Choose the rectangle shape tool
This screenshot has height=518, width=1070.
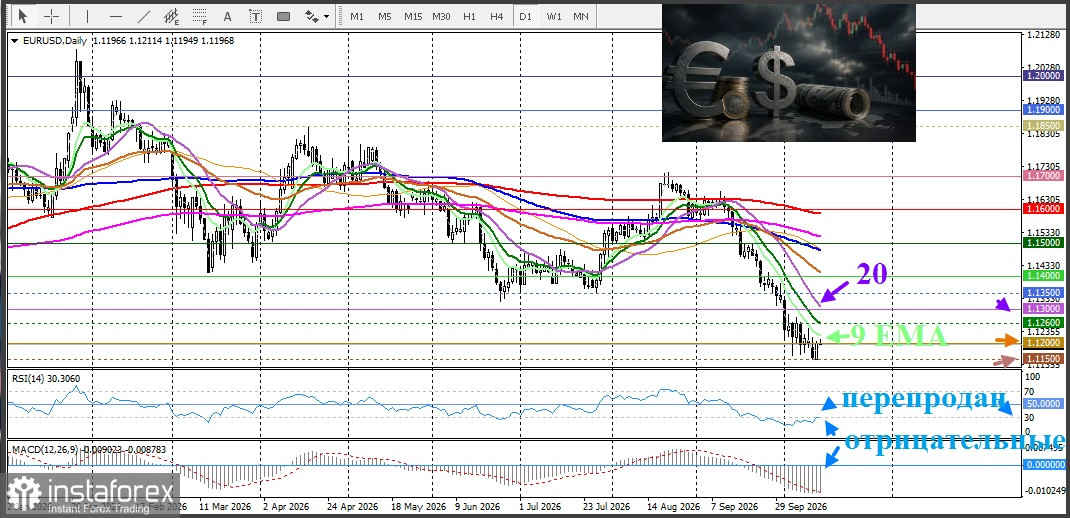pyautogui.click(x=283, y=16)
